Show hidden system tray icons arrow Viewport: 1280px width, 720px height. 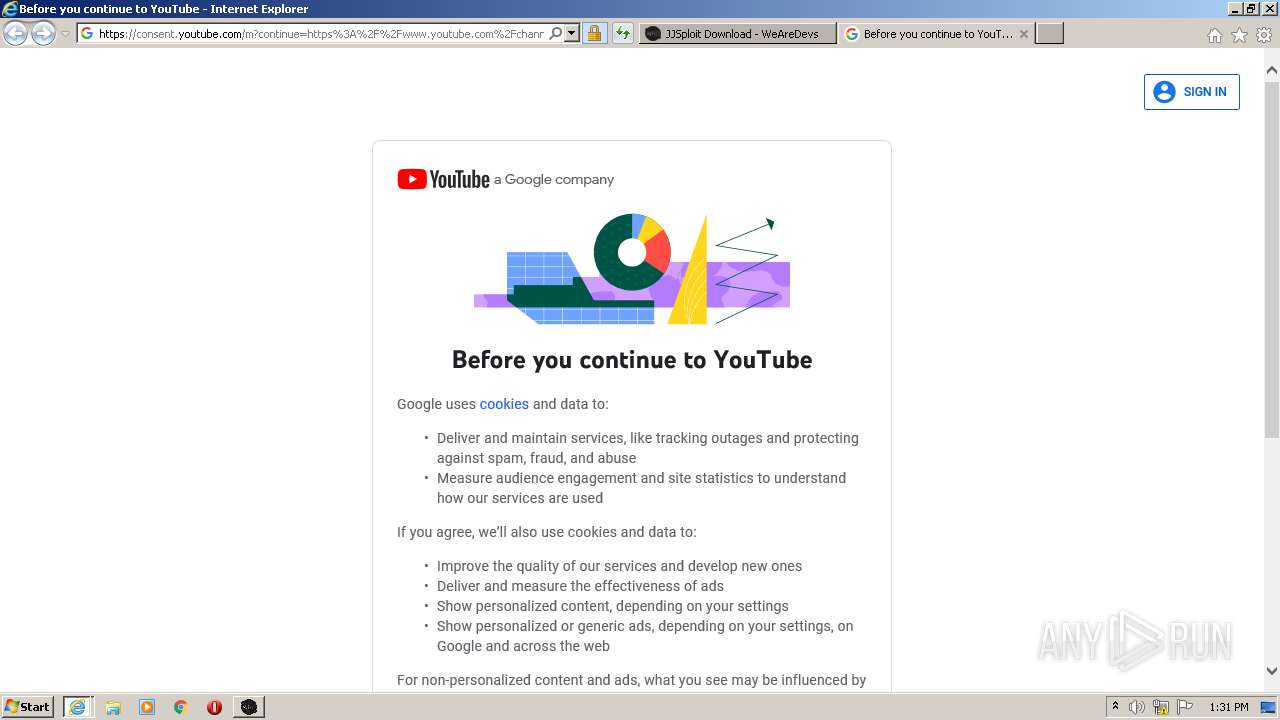click(x=1115, y=707)
